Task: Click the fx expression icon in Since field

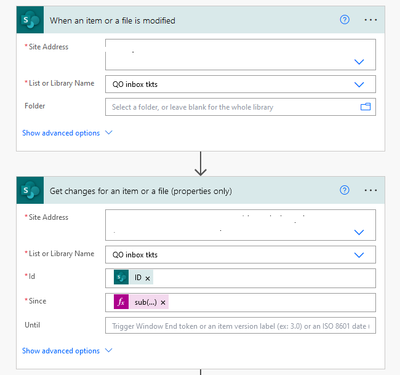Action: coord(121,302)
